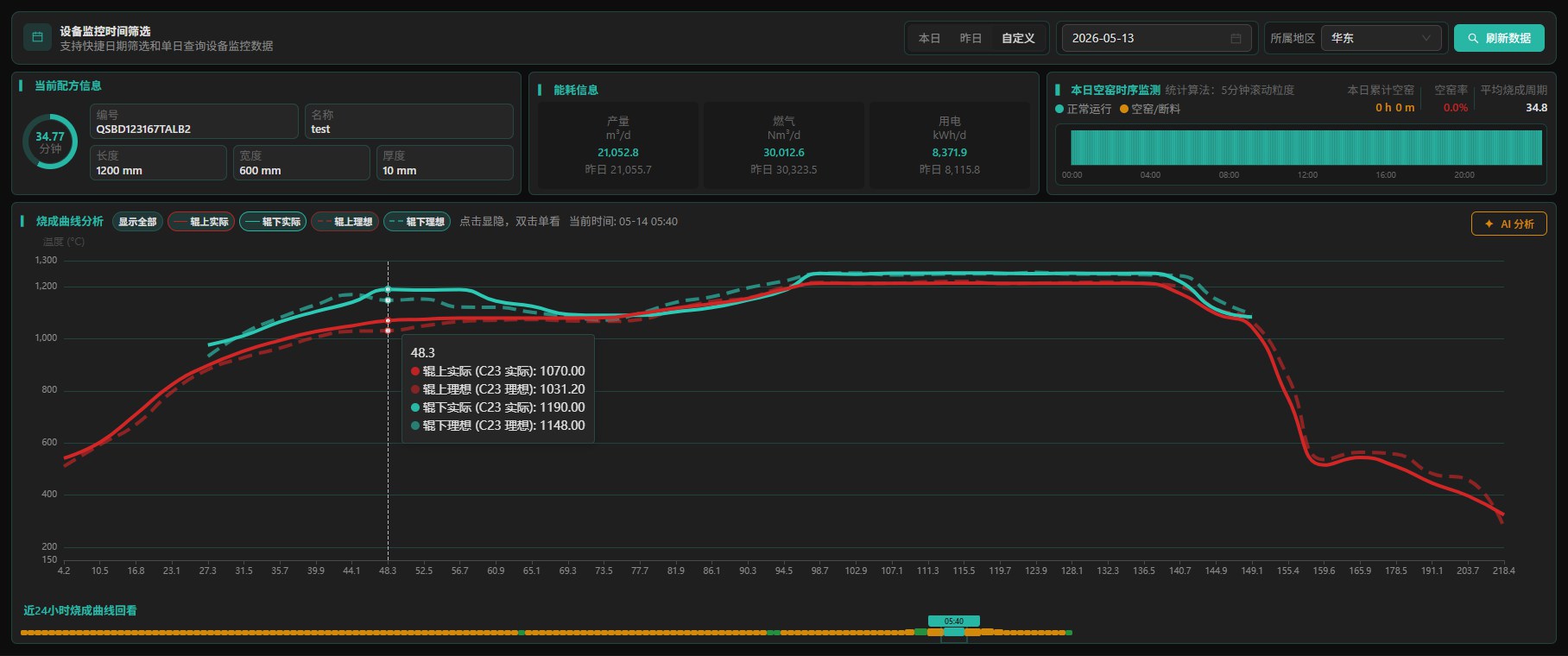Click the region dropdown chevron arrow
Image resolution: width=1568 pixels, height=656 pixels.
[x=1426, y=38]
